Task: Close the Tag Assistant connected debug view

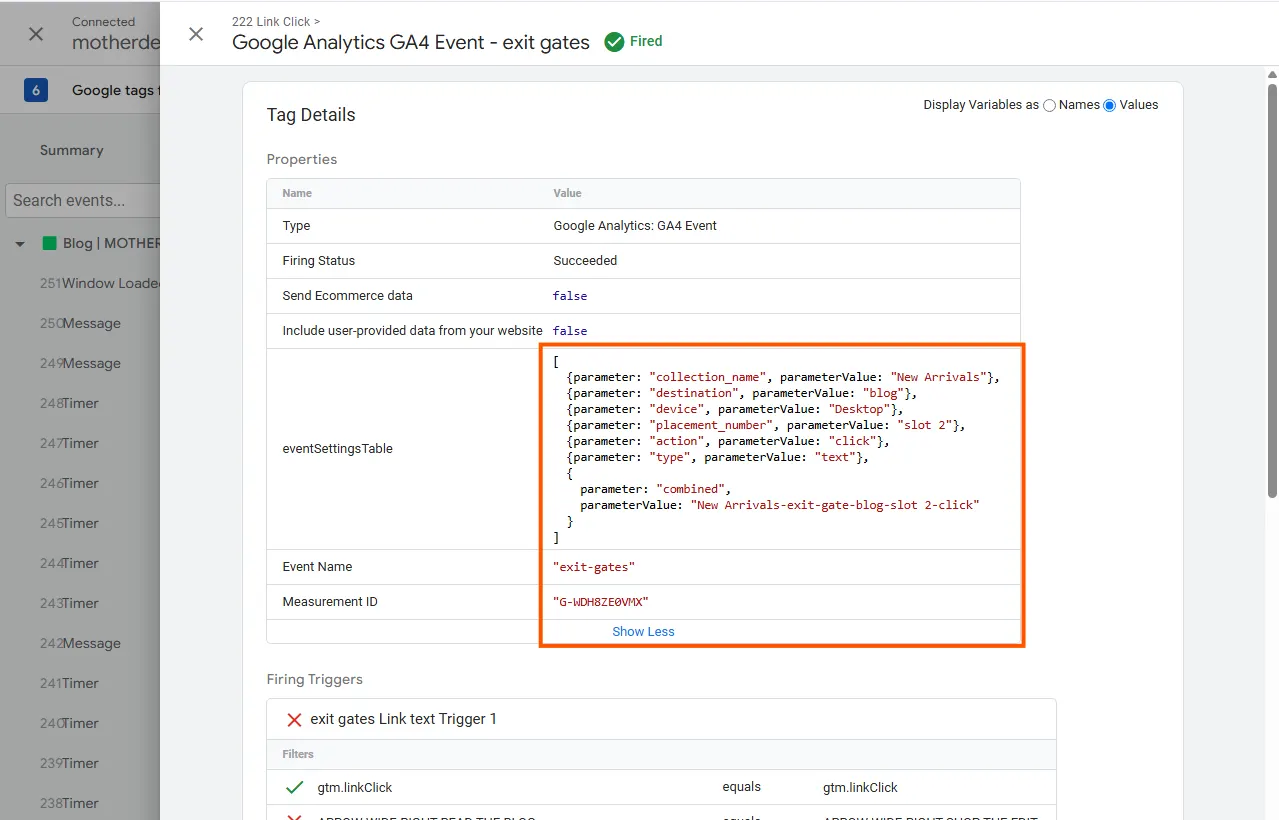Action: pos(36,34)
